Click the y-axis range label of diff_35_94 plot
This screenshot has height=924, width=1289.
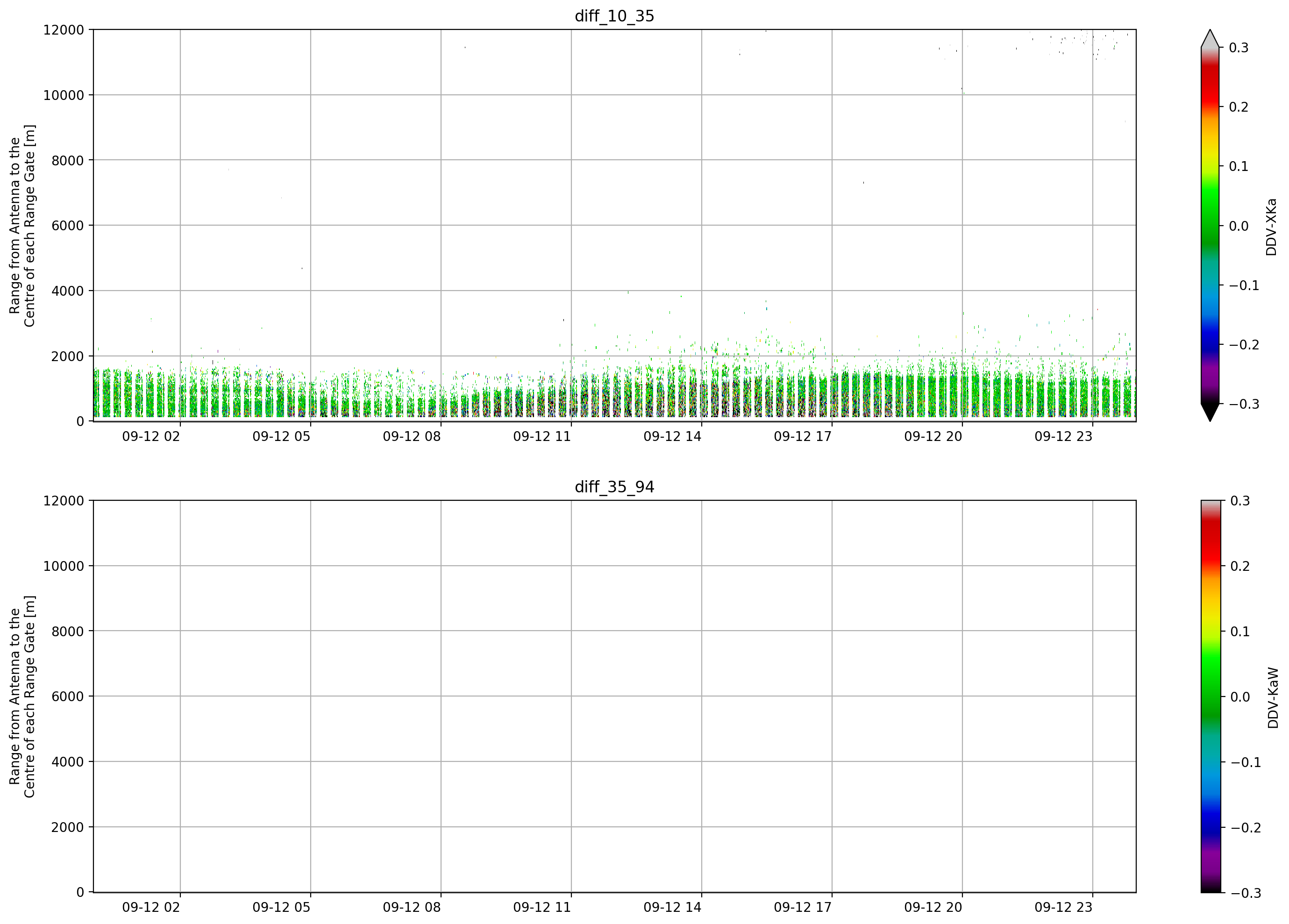22,697
